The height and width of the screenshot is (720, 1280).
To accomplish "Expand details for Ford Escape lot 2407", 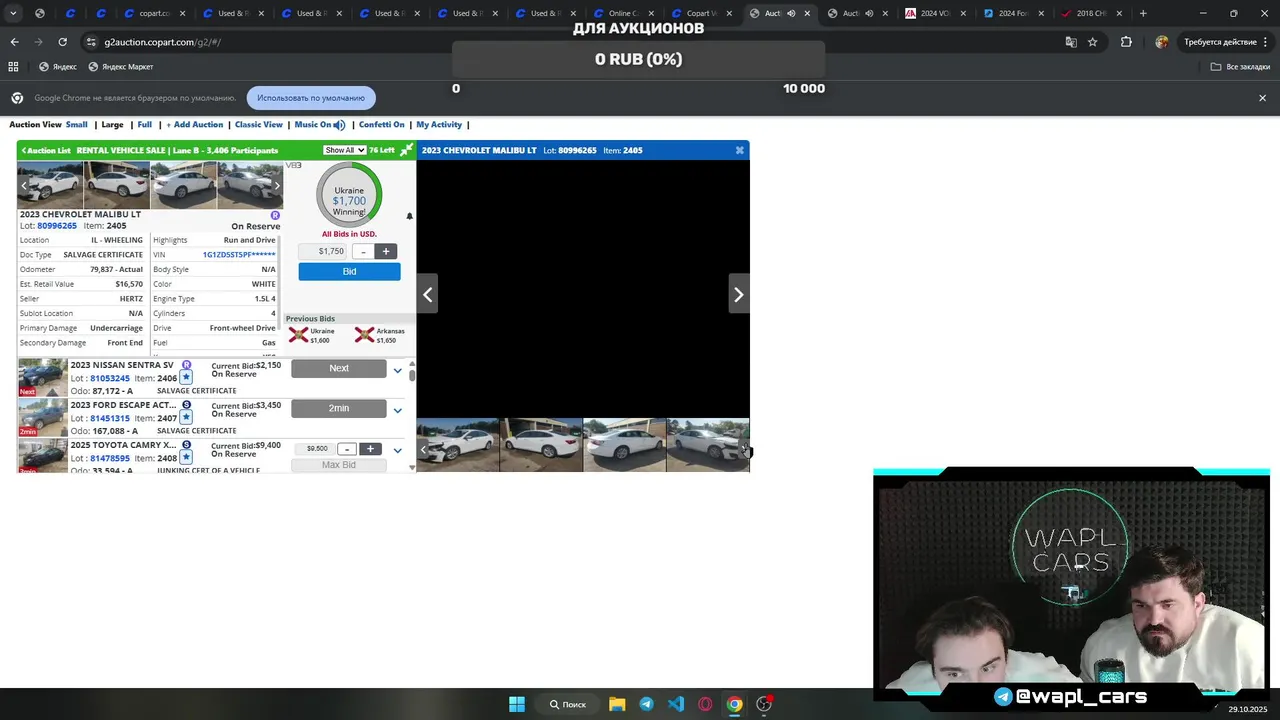I will (397, 411).
